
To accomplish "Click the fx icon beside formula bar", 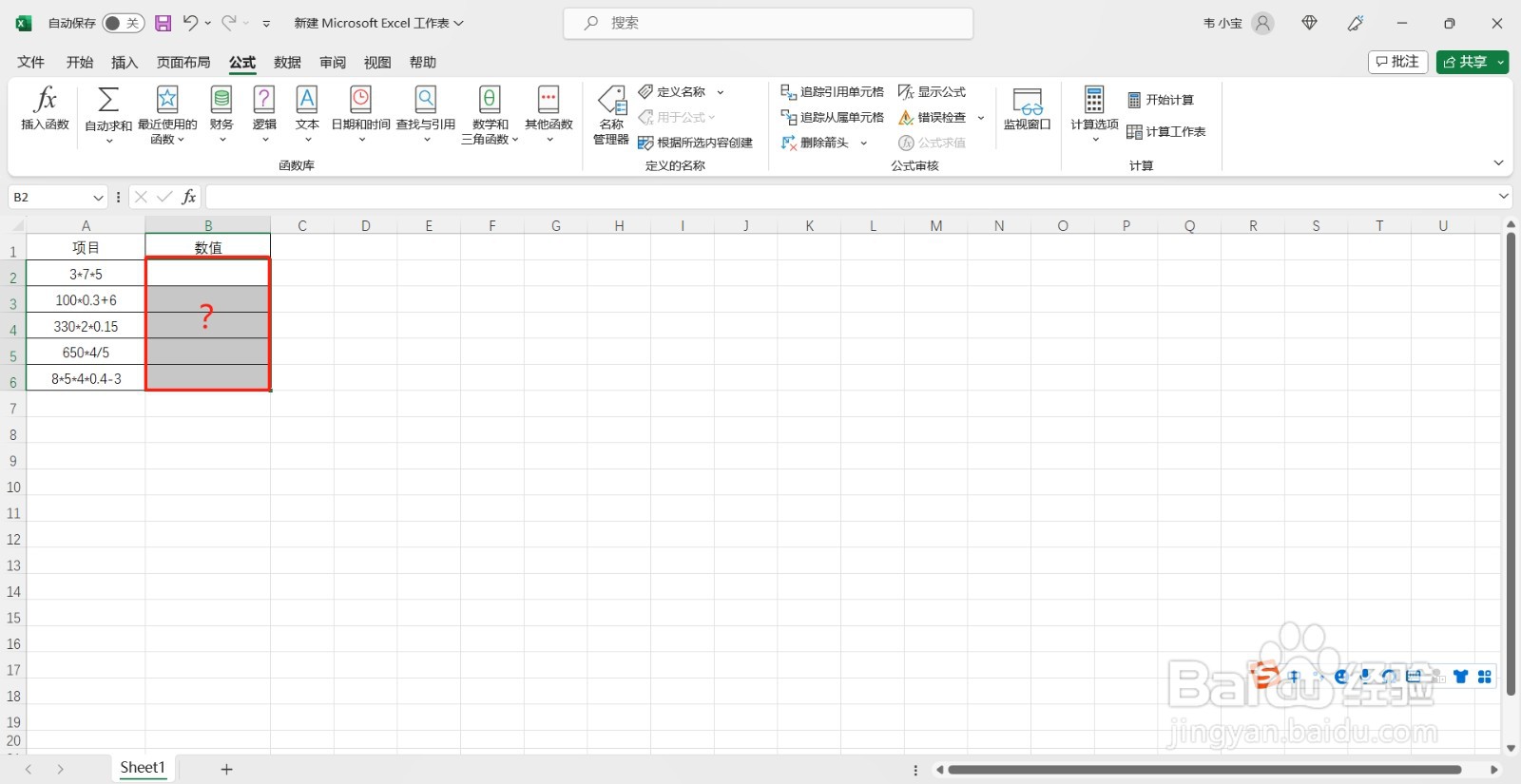I will tap(189, 197).
